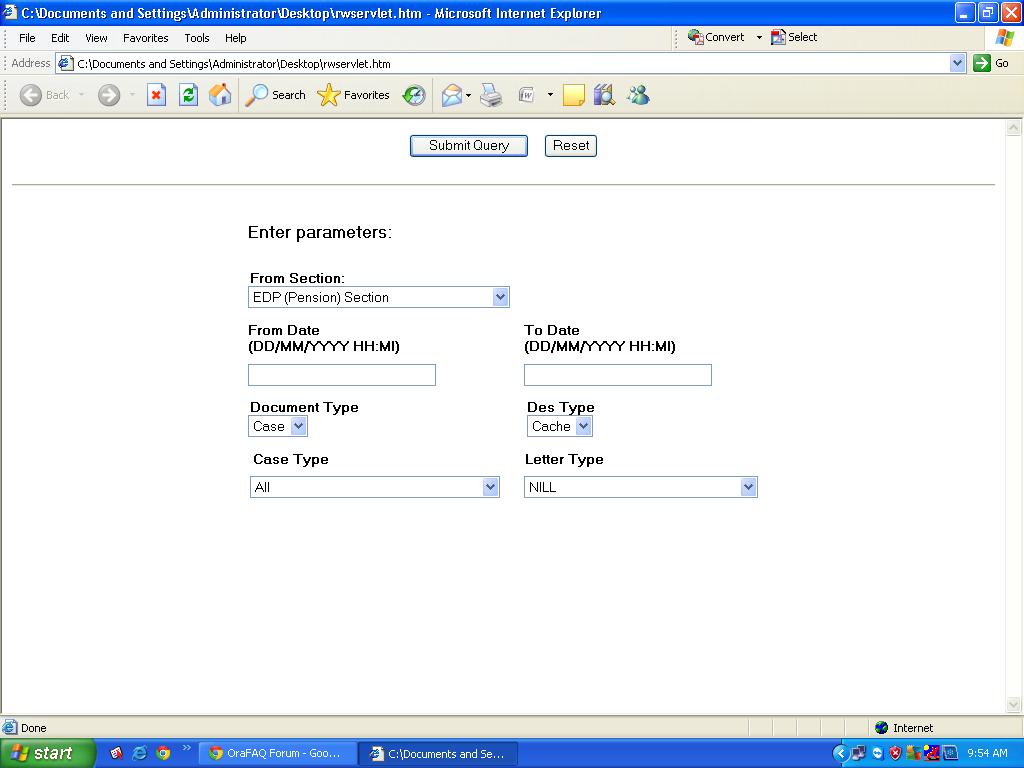Image resolution: width=1024 pixels, height=768 pixels.
Task: Click the Reset button
Action: [571, 145]
